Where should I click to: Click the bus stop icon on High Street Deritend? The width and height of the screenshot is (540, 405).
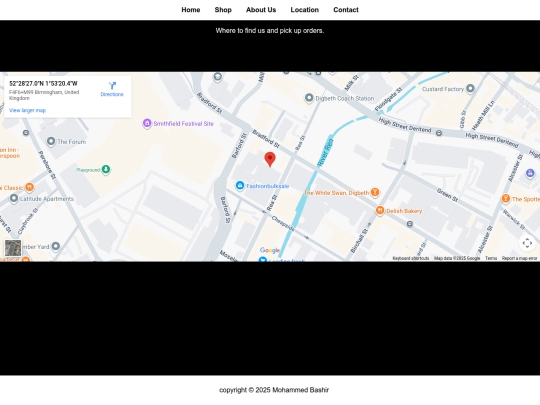coord(439,133)
